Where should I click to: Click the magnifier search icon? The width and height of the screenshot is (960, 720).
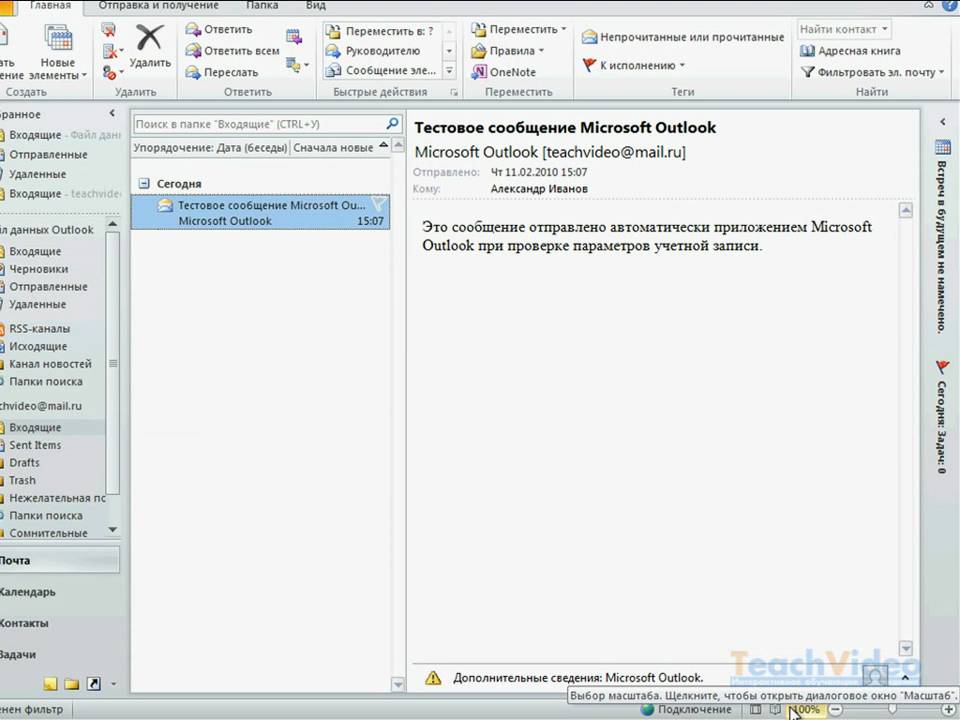(x=393, y=124)
